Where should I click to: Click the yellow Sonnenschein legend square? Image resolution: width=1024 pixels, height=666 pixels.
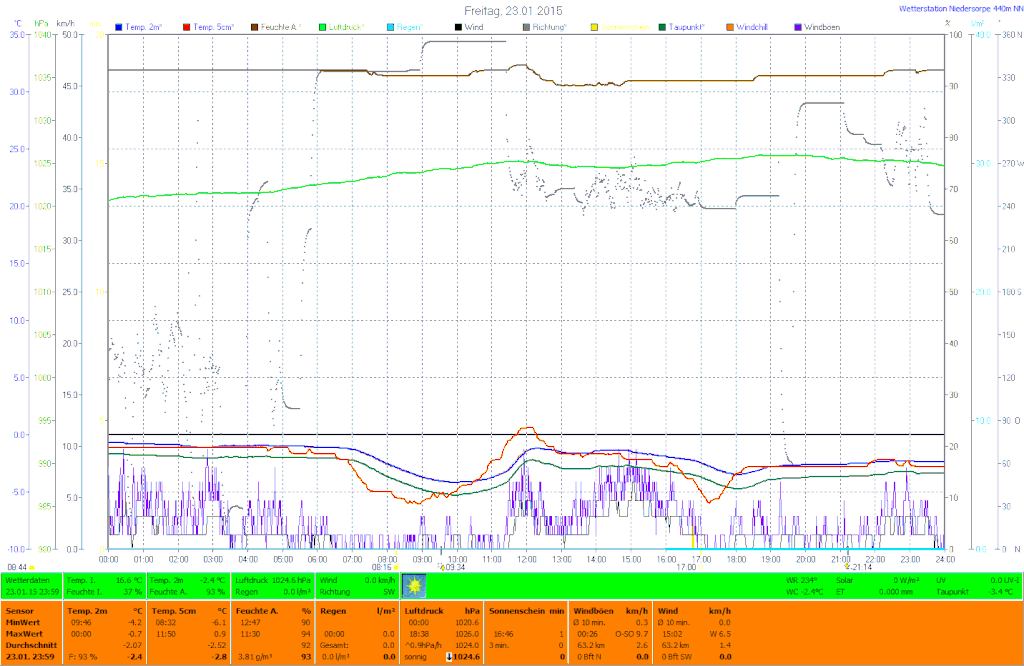coord(595,26)
